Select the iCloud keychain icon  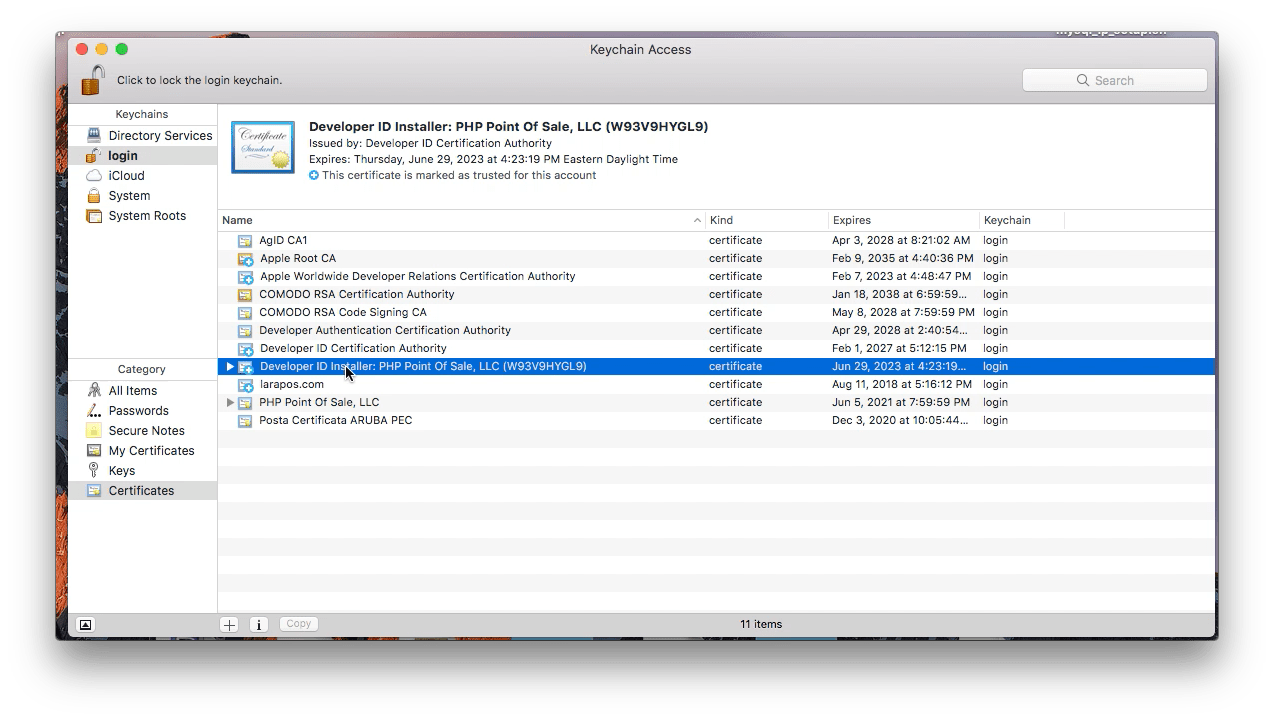94,175
